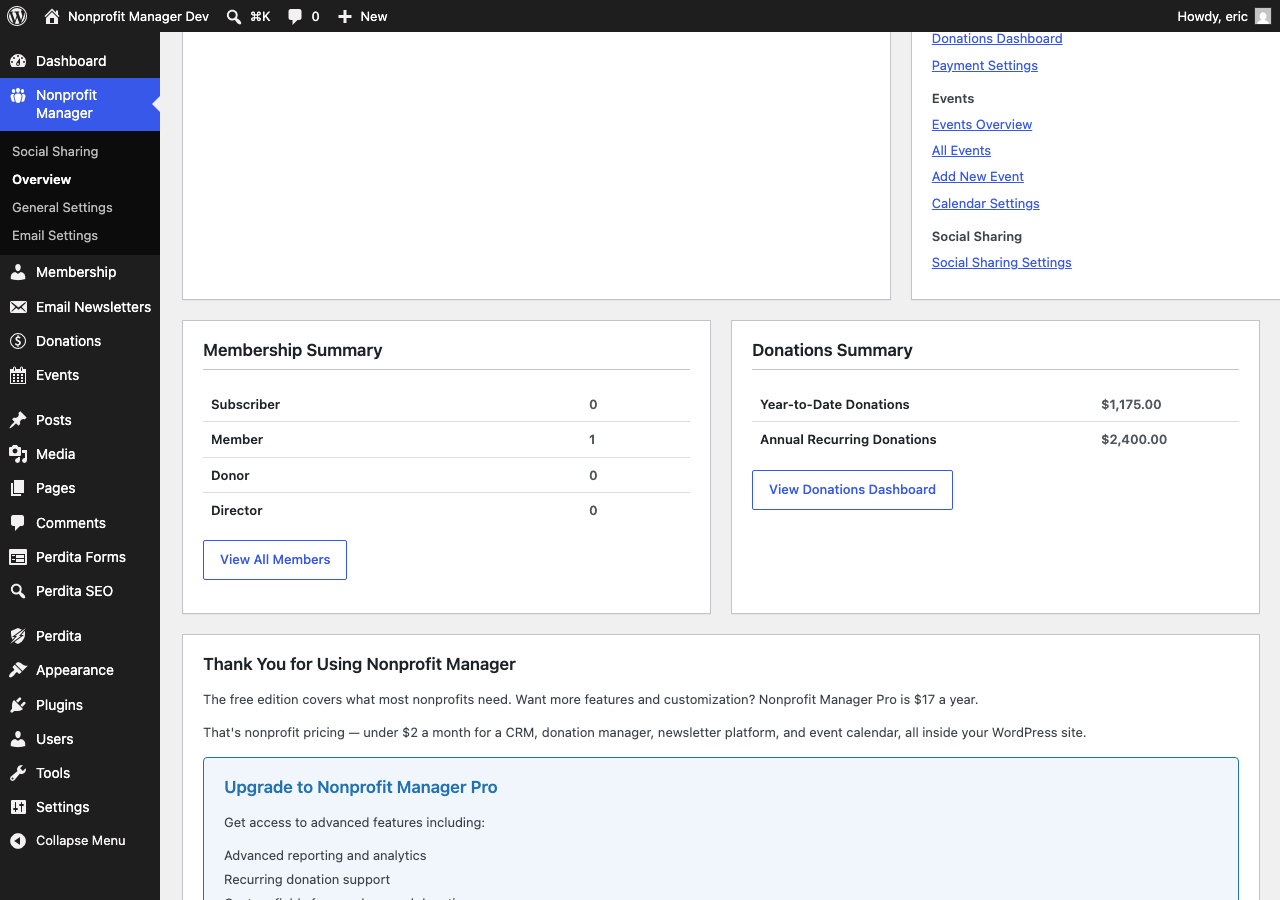Click the Perdita SEO magnifier icon
The width and height of the screenshot is (1280, 900).
pos(18,591)
